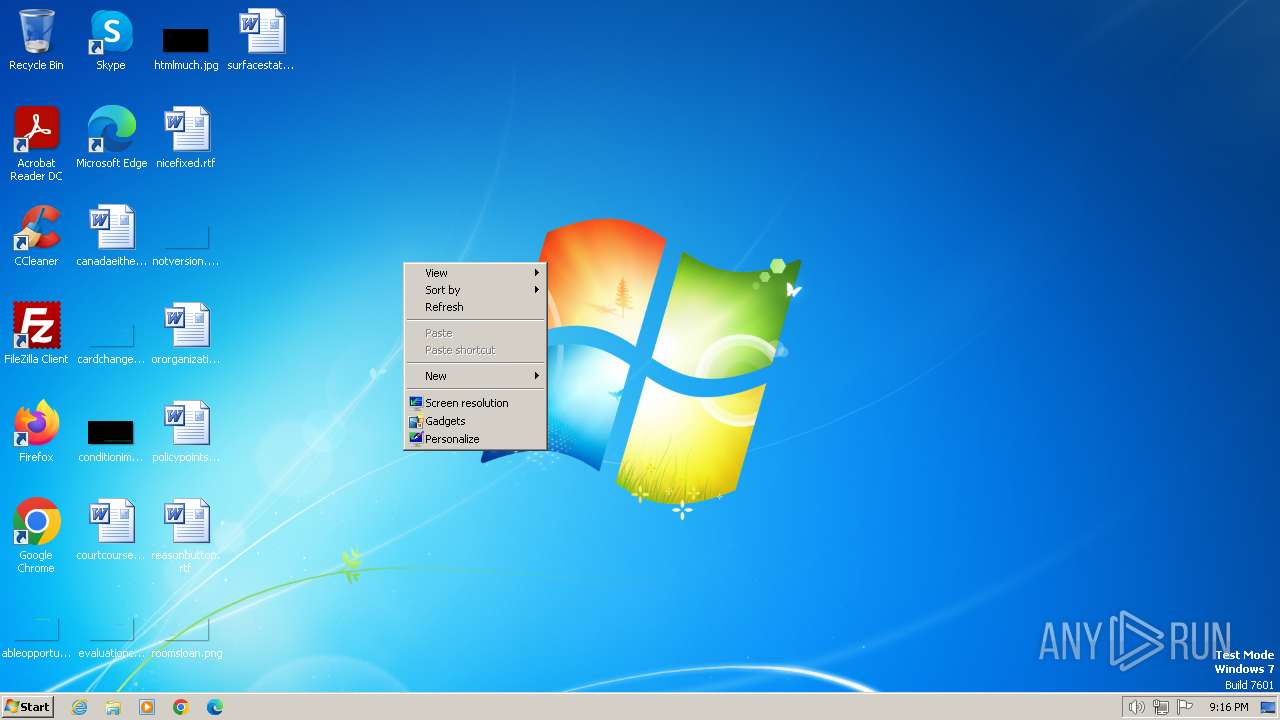Open Screen resolution from context menu

tap(475, 403)
